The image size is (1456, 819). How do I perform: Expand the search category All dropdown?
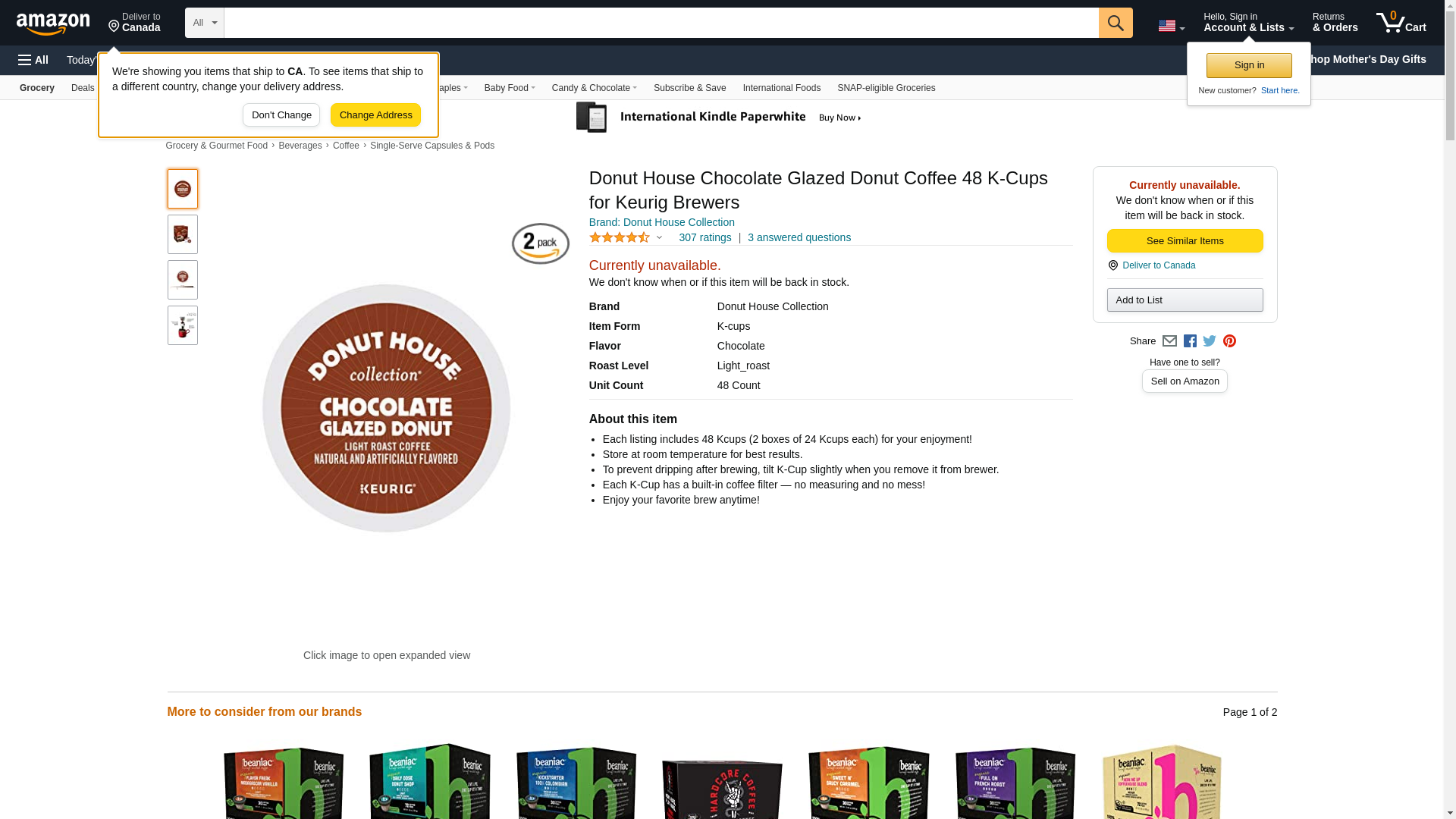pos(205,23)
